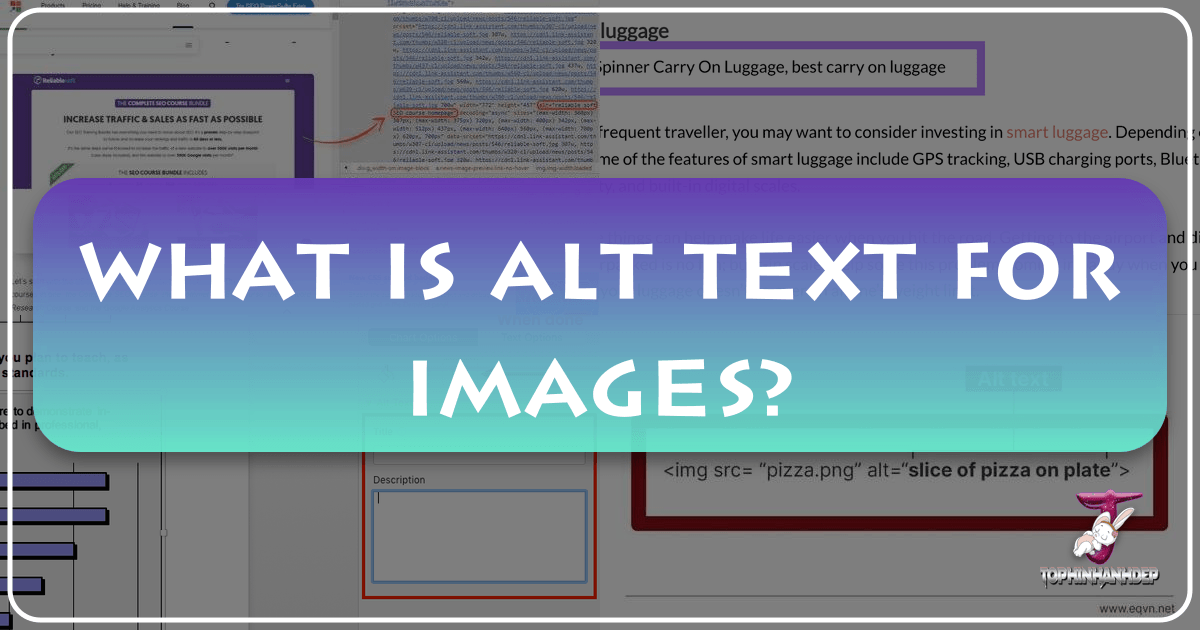Click the highlighted alt attribute in the code
Viewport: 1200px width, 630px height.
point(568,104)
